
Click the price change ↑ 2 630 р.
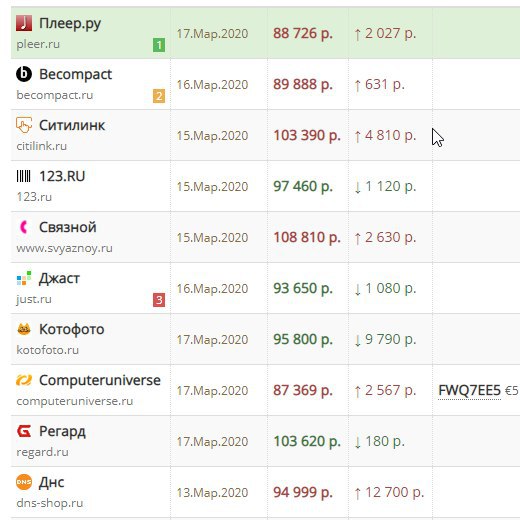pyautogui.click(x=385, y=238)
